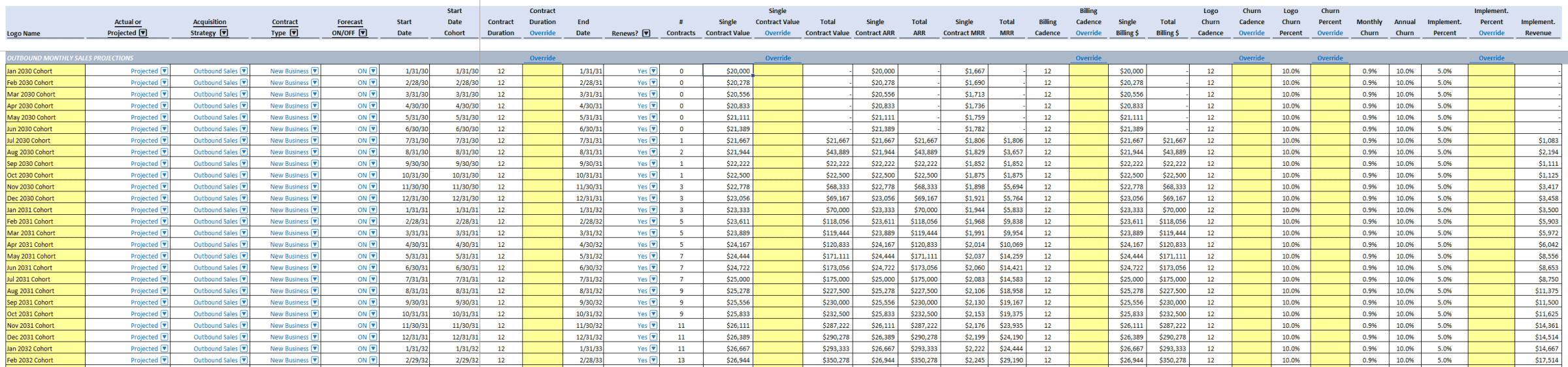Select the $17,514 Implement. Revenue cell
1568x367 pixels.
1538,360
